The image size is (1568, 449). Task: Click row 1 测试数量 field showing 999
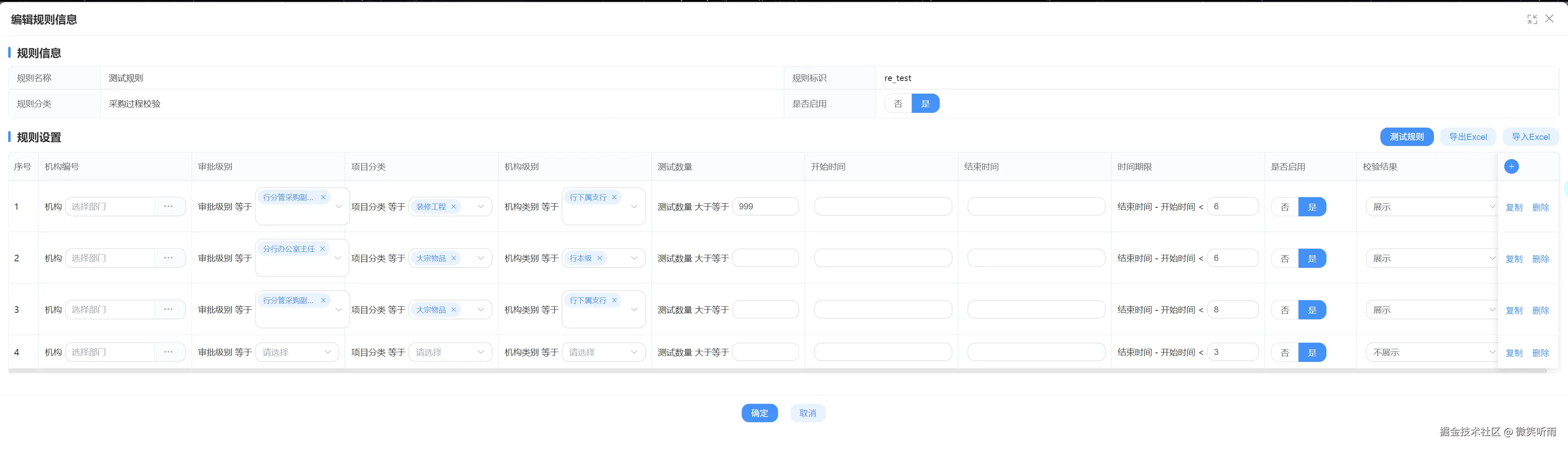pos(765,207)
